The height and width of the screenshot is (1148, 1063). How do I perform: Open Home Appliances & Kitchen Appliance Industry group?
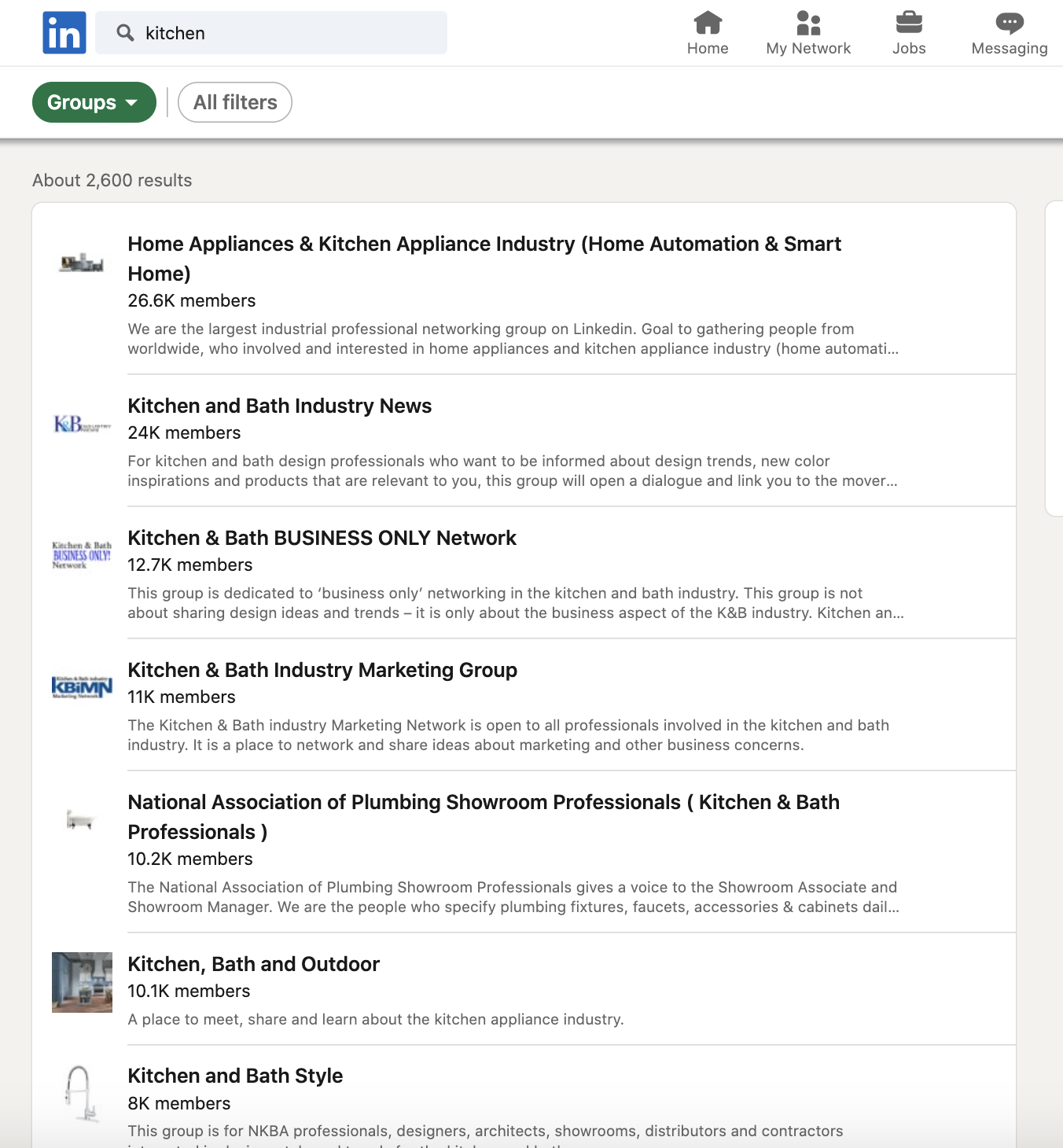(484, 259)
